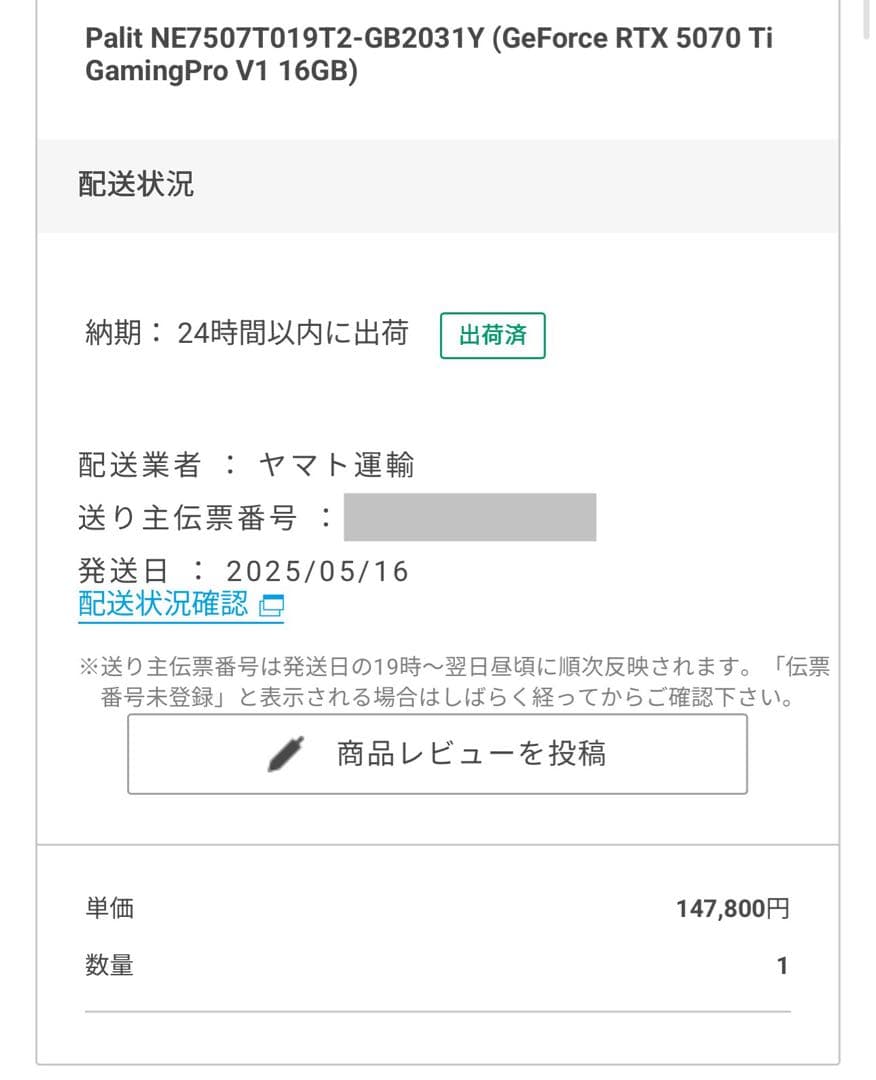
Task: Click the 送り主伝票番号 label
Action: pos(188,518)
